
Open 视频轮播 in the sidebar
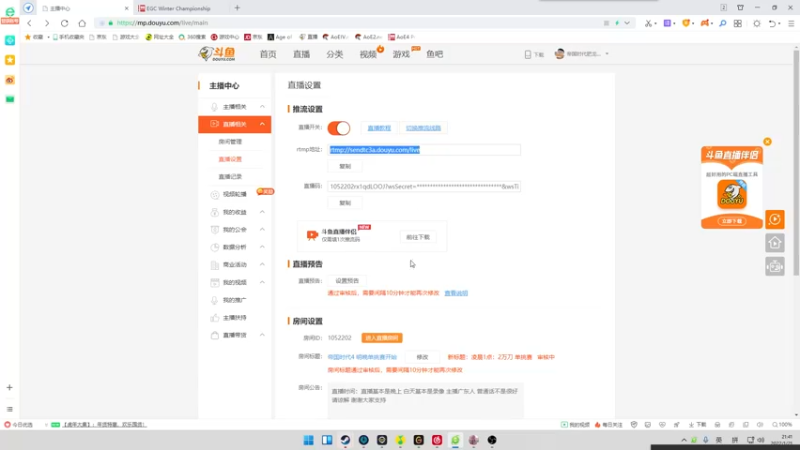235,194
